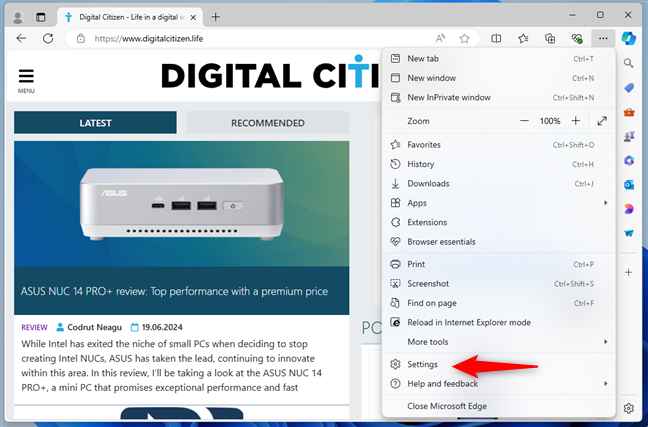This screenshot has width=648, height=427.
Task: Open Downloads from the menu
Action: coord(498,184)
